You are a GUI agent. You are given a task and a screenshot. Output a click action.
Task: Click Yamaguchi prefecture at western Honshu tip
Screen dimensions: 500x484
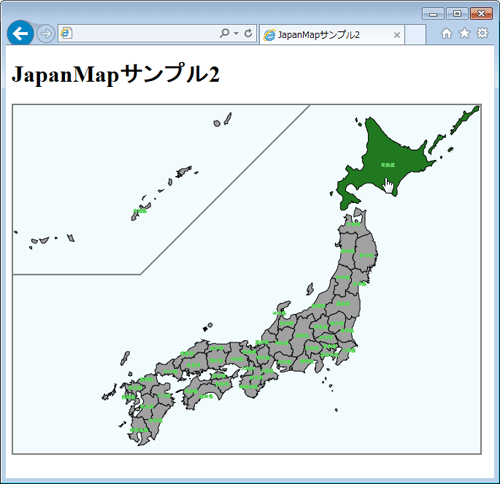(168, 371)
